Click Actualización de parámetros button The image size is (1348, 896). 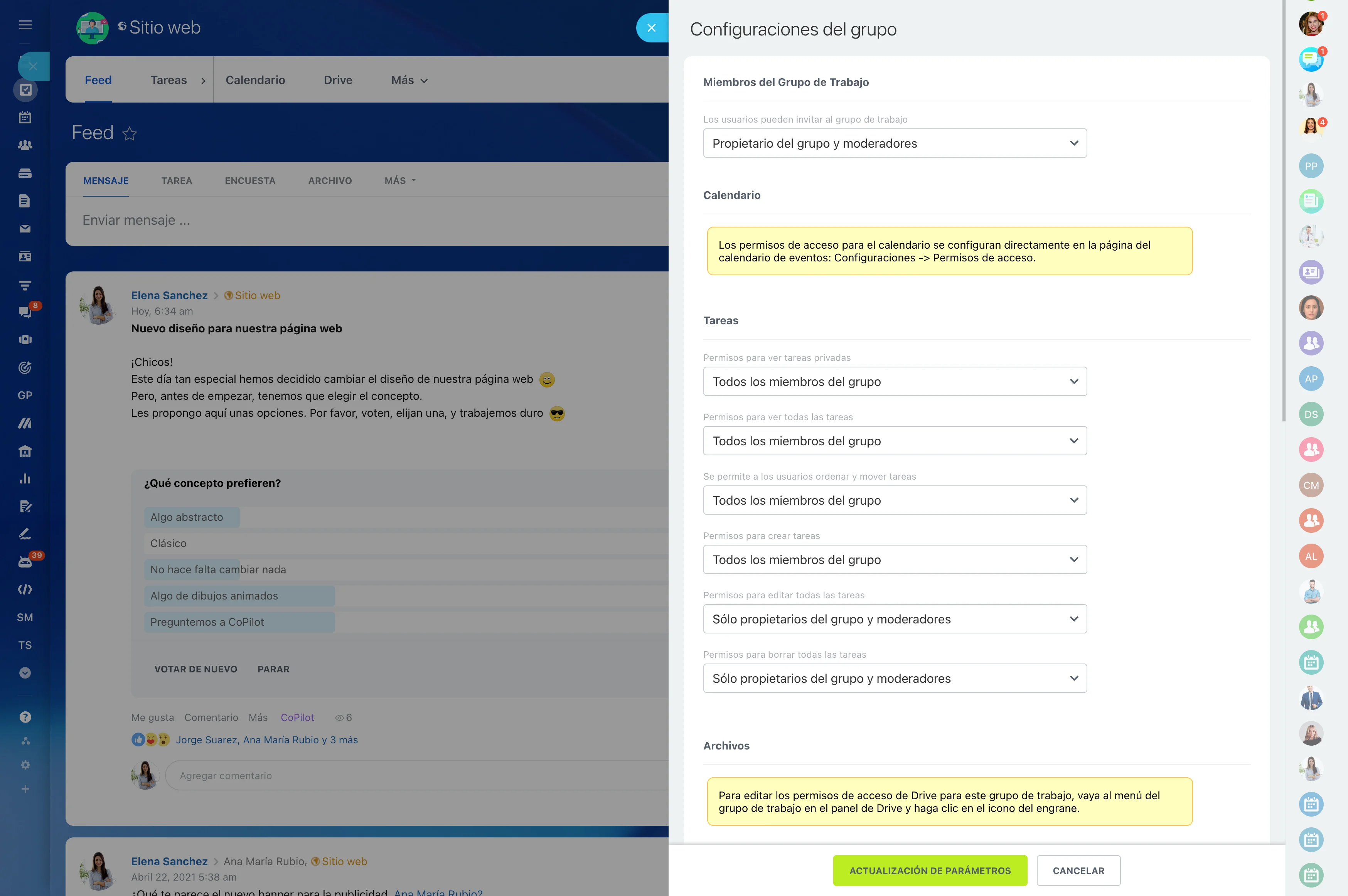(929, 870)
